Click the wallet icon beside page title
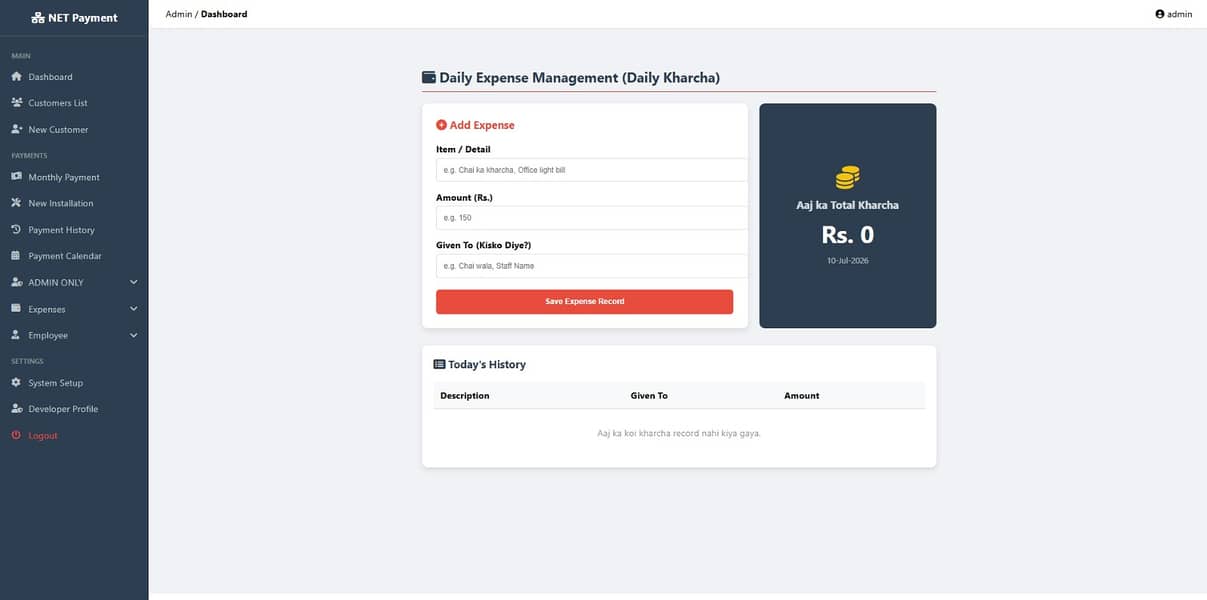 tap(429, 77)
